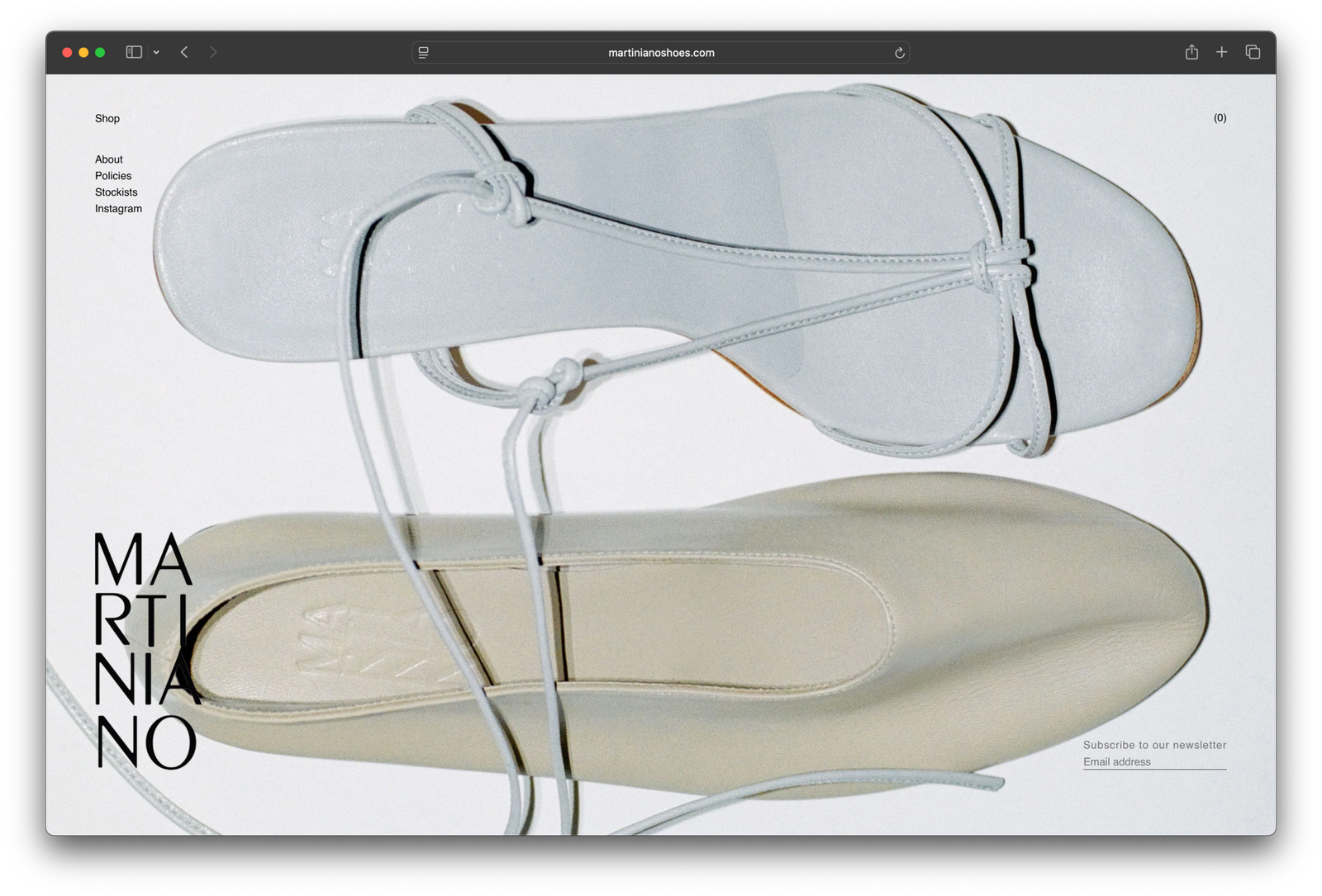
Task: Open the Stockists link
Action: (x=117, y=192)
